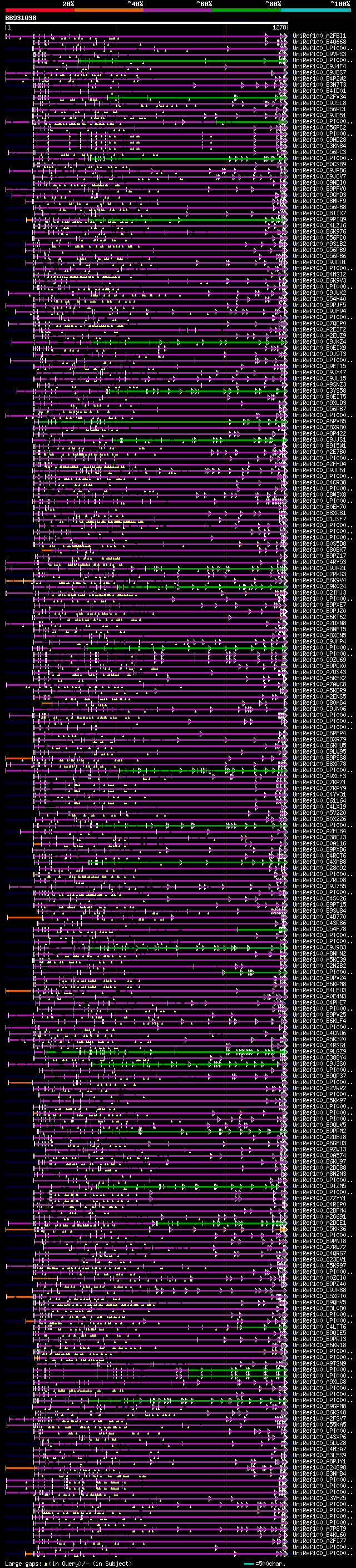The image size is (356, 1568).
Task: Select the UniRef100_C9JJS1 hit
Action: [319, 440]
